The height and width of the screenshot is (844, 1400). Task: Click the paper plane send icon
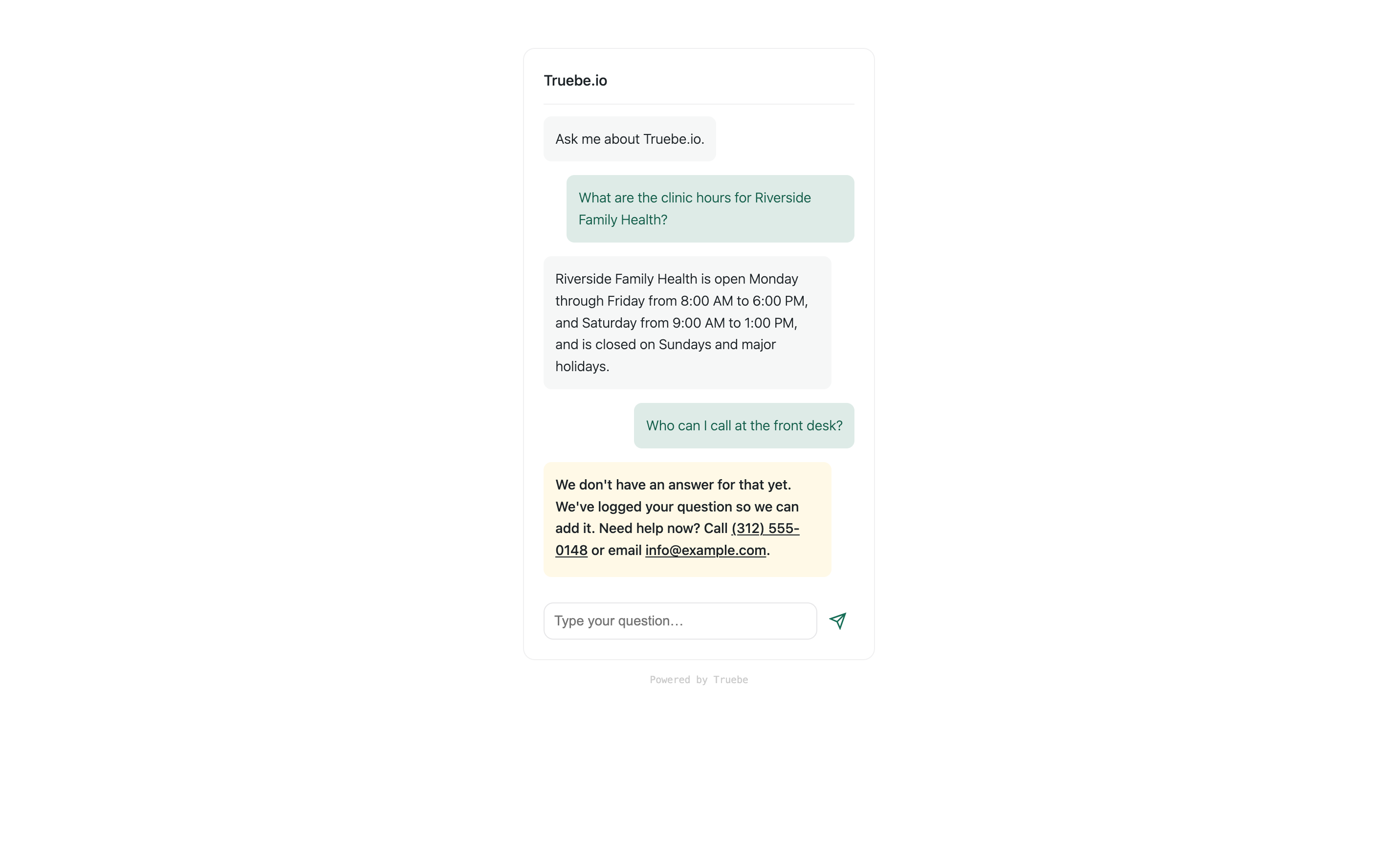[x=837, y=621]
